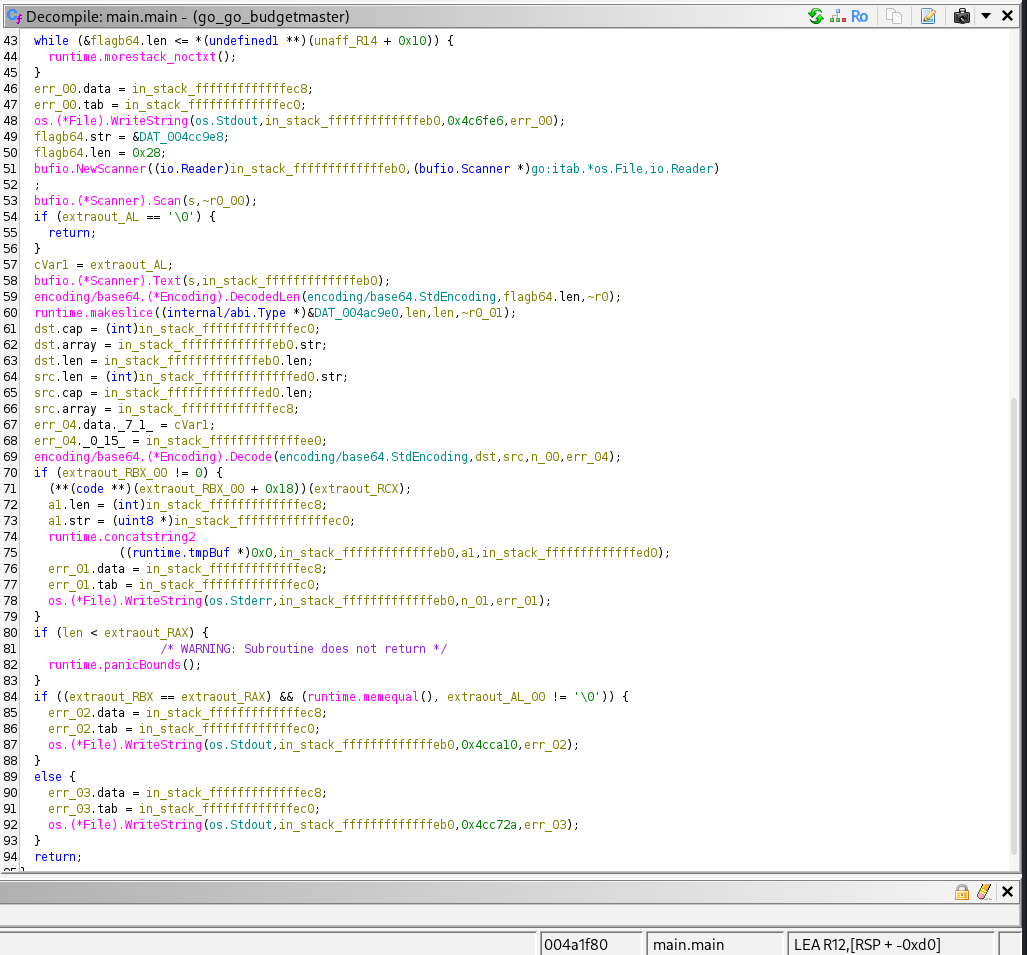1027x955 pixels.
Task: Click a1.str on line 73
Action: pos(69,521)
